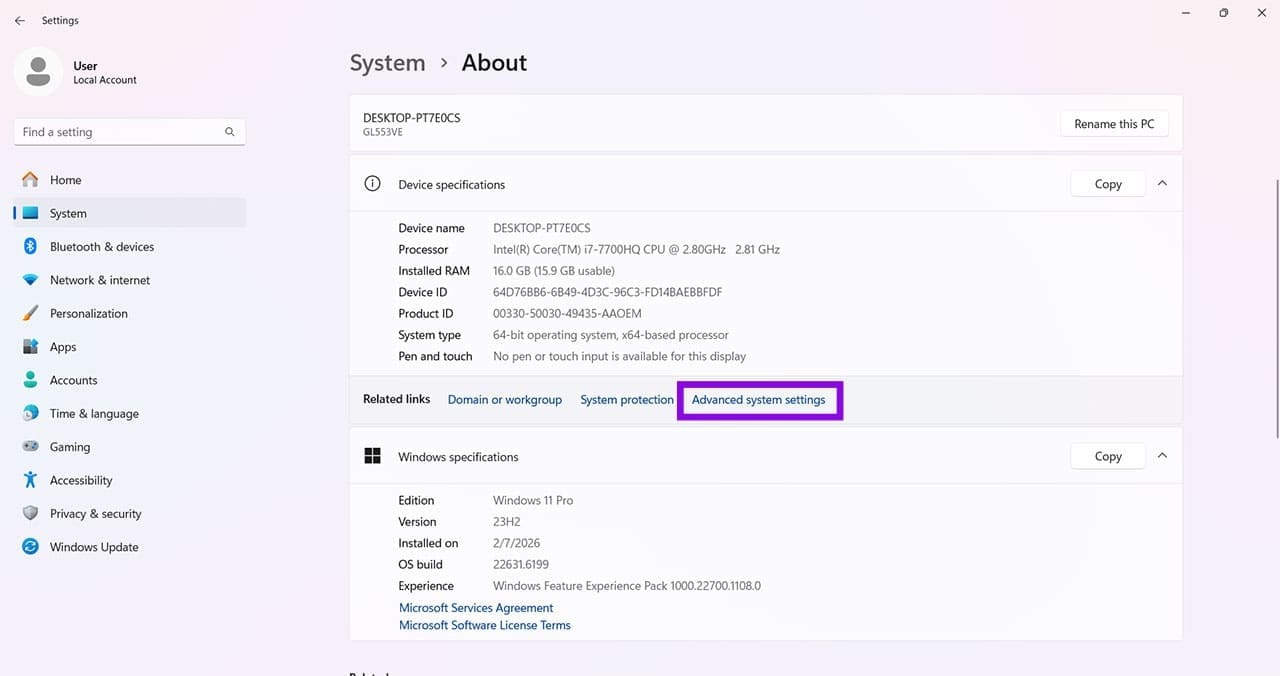Click the back arrow in Settings title bar

19,20
